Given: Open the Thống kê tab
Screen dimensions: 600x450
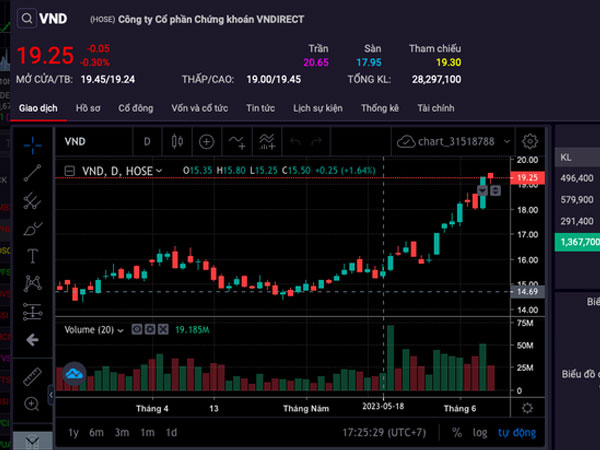Looking at the screenshot, I should coord(380,108).
